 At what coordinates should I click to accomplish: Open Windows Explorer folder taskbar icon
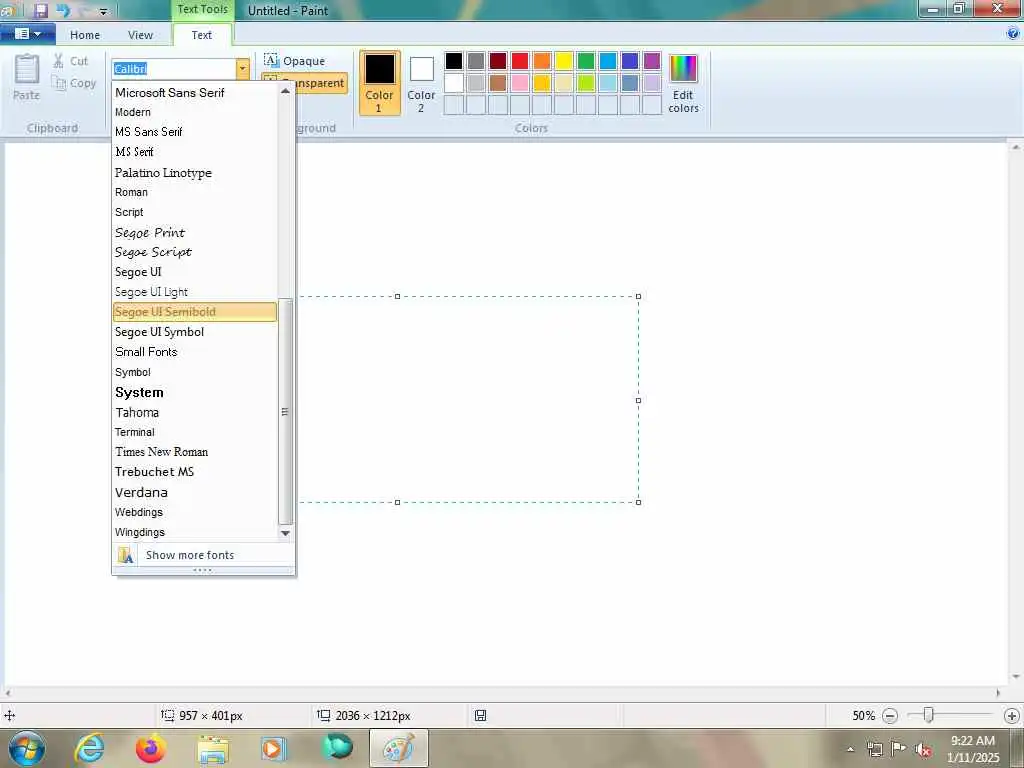(x=213, y=748)
